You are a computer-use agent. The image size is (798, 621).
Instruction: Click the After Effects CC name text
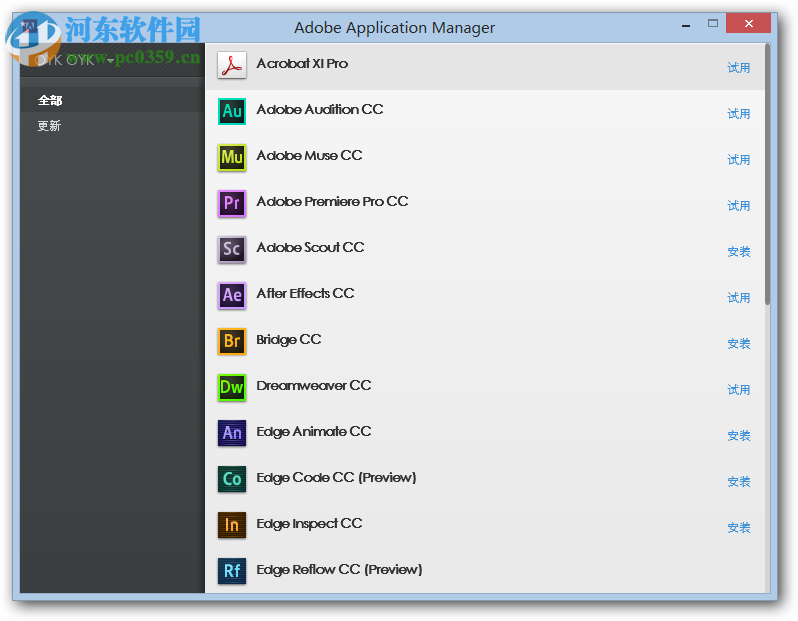click(x=305, y=294)
